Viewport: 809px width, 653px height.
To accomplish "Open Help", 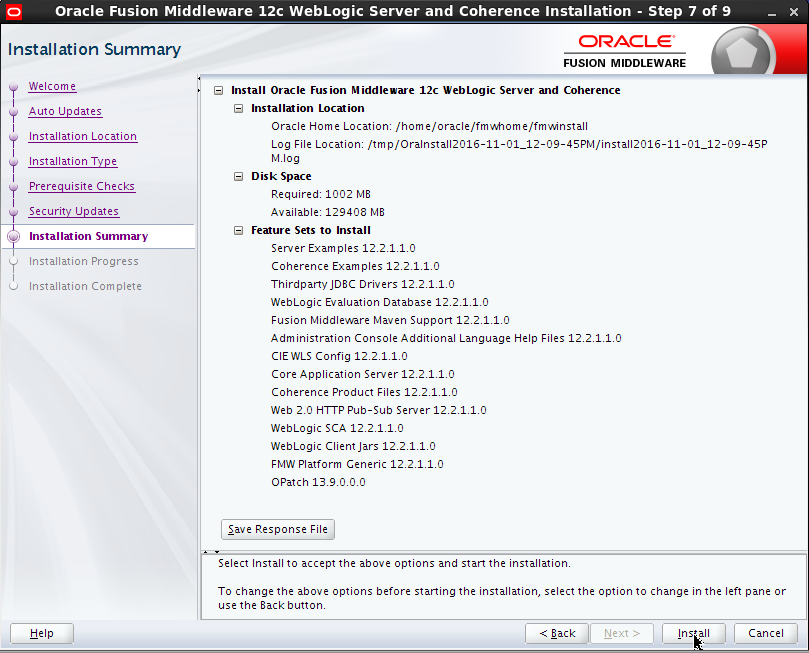I will [42, 633].
